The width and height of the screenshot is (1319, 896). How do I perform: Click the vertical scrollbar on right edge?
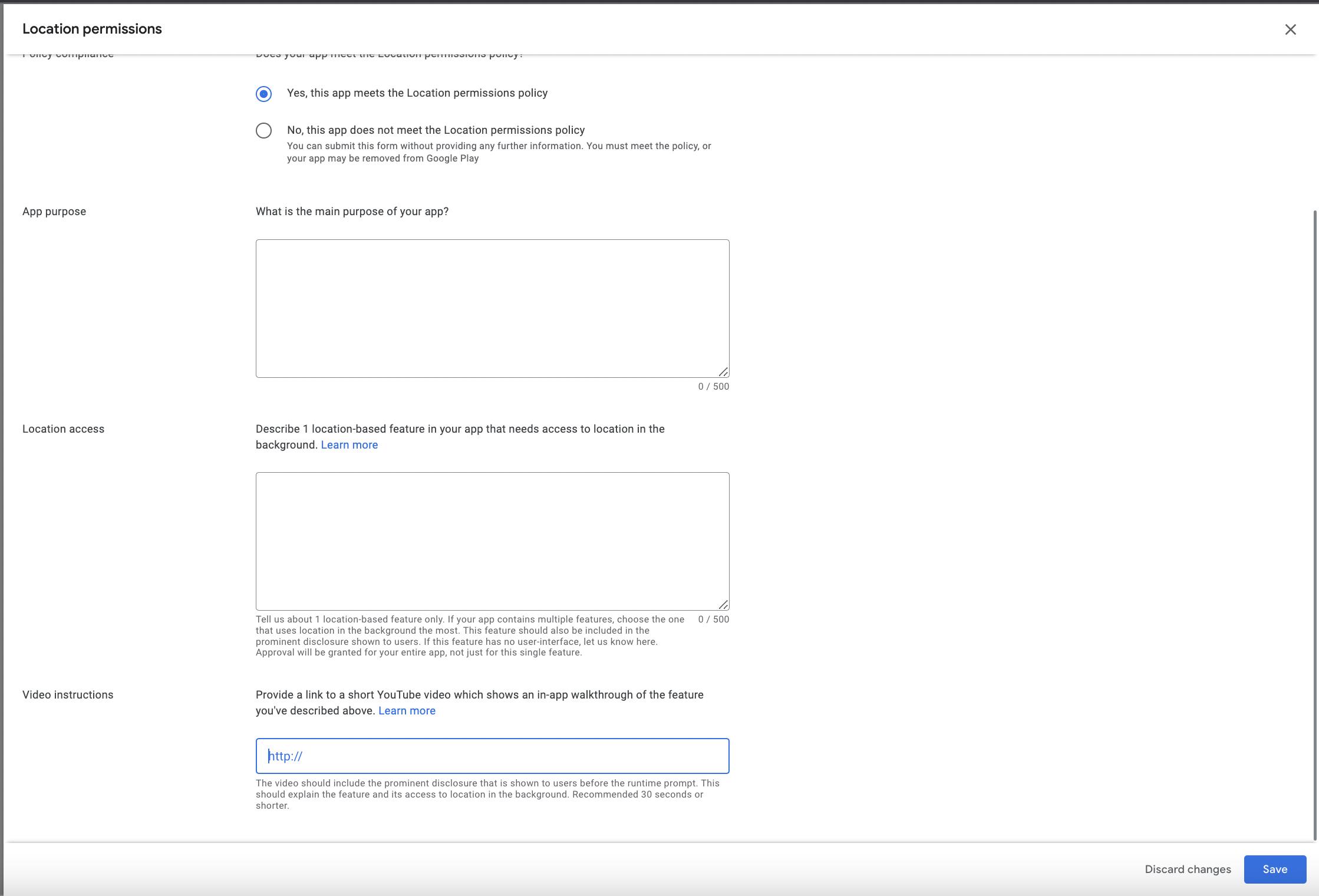point(1315,525)
